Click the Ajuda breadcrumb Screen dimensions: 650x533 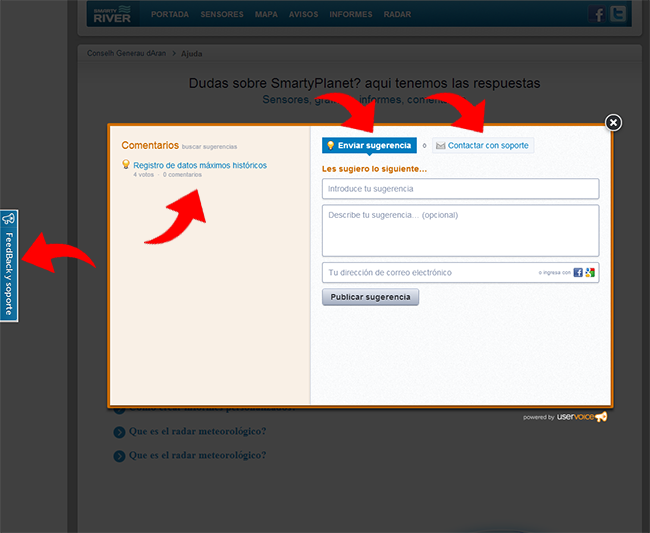click(192, 54)
